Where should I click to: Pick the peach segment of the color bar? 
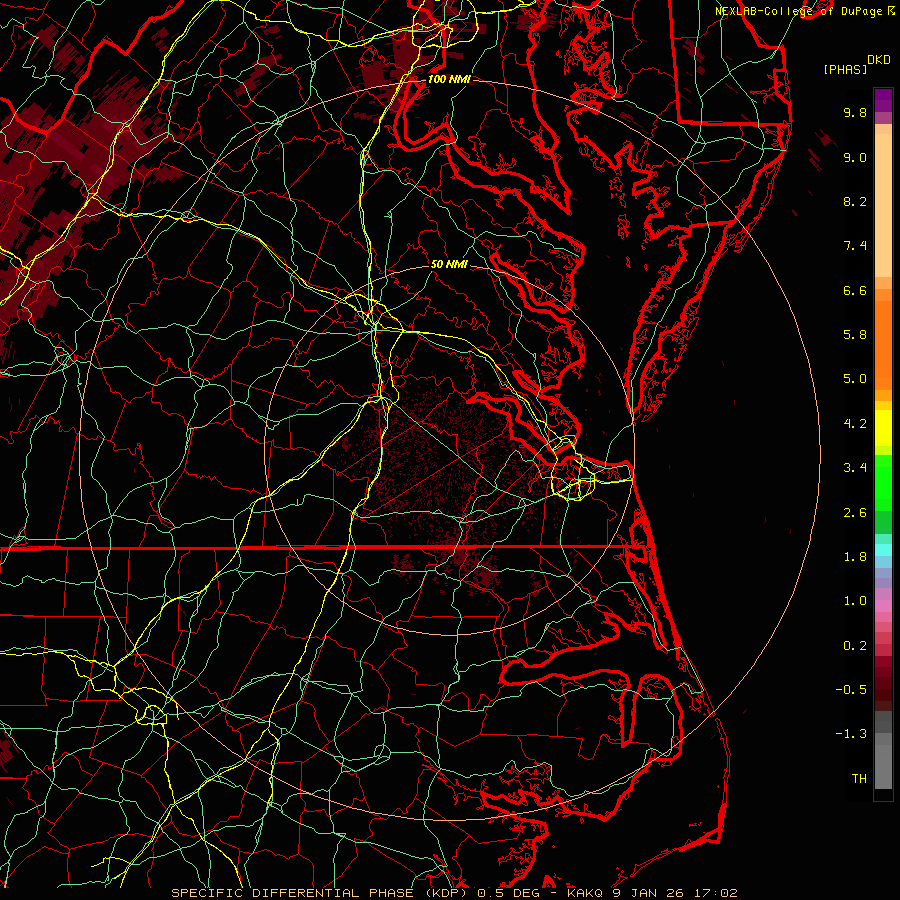click(883, 205)
